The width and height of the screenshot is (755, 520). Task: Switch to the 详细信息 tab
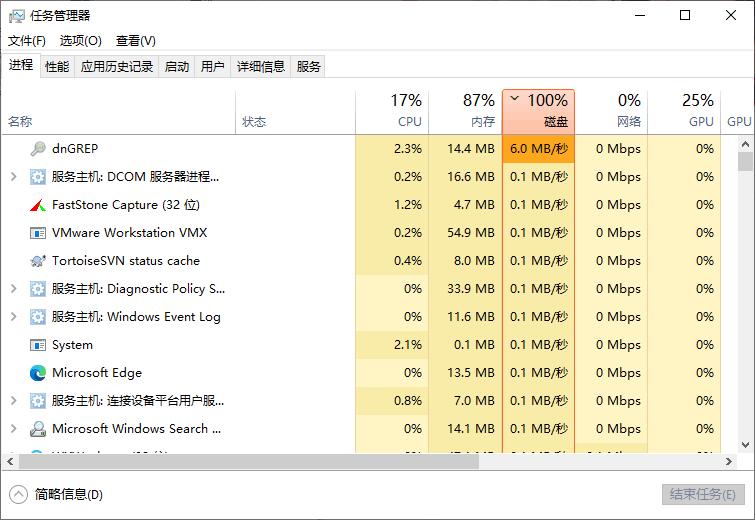pyautogui.click(x=260, y=66)
